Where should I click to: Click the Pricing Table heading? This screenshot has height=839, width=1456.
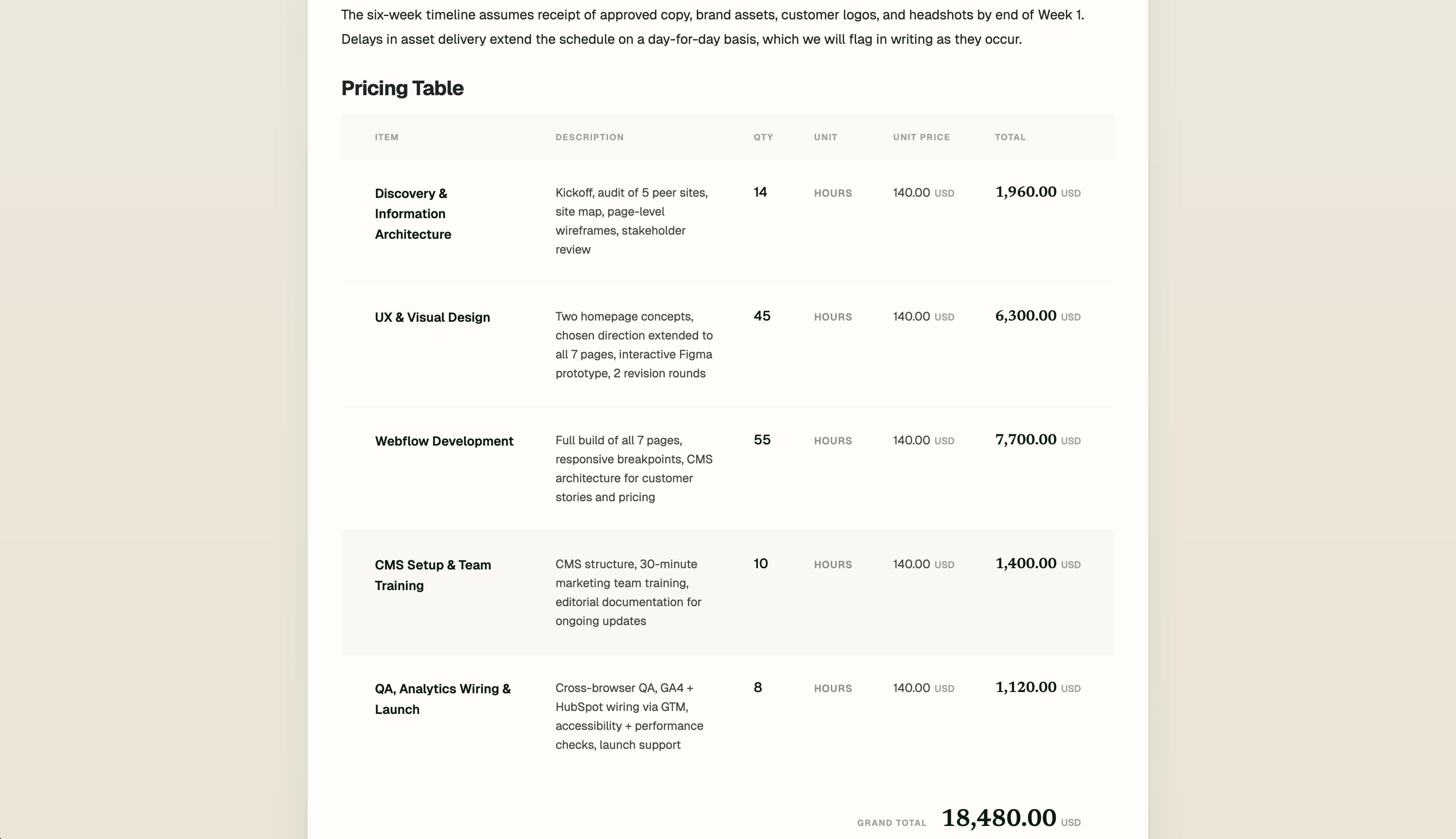(402, 88)
